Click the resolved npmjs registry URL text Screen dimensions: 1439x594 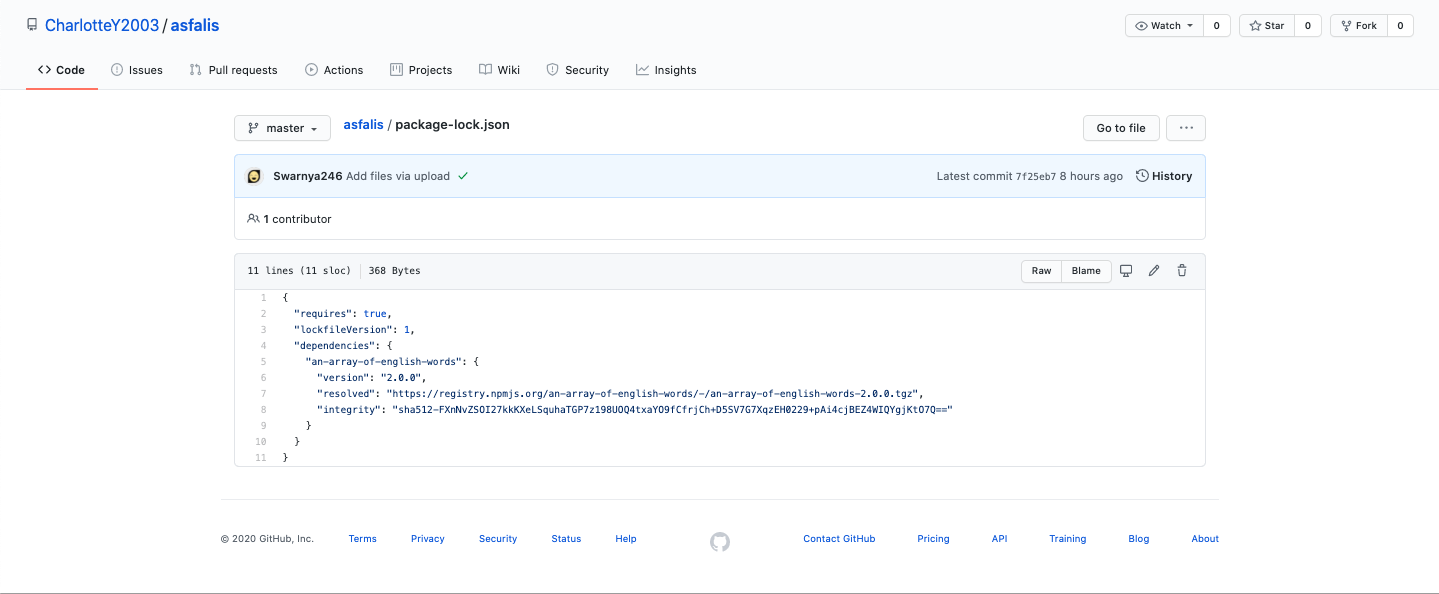(x=654, y=394)
